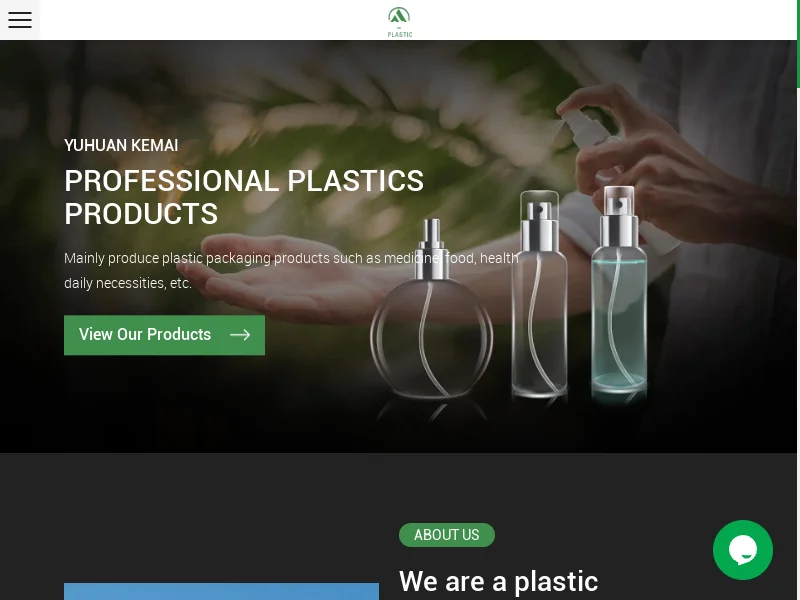
Task: Click the green Plastic logo in header
Action: 399,21
